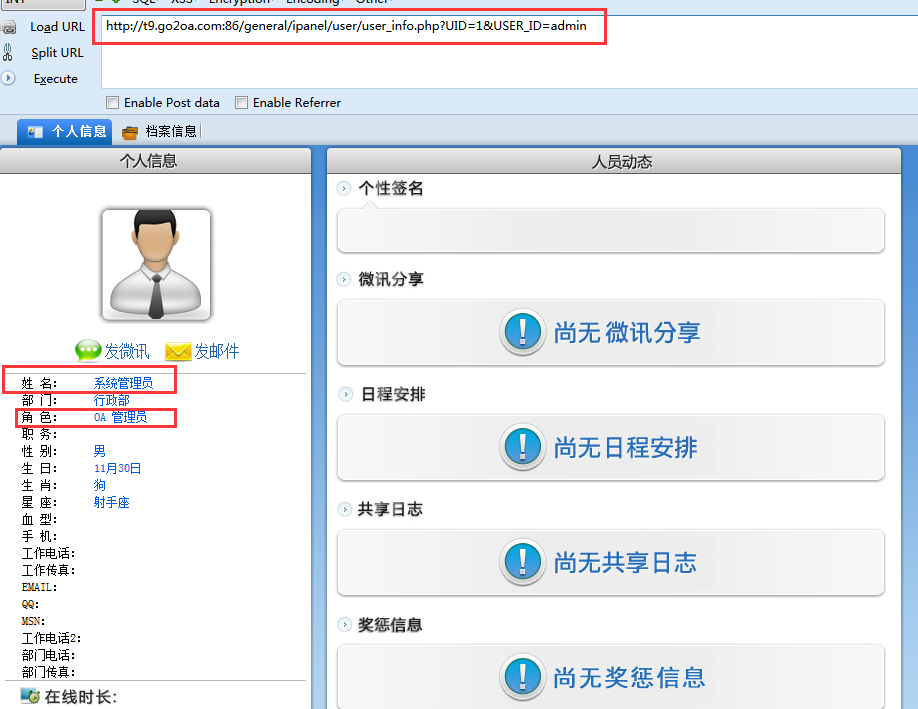This screenshot has height=709, width=918.
Task: Click the 尚无微讯分享 exclamation icon
Action: point(522,332)
